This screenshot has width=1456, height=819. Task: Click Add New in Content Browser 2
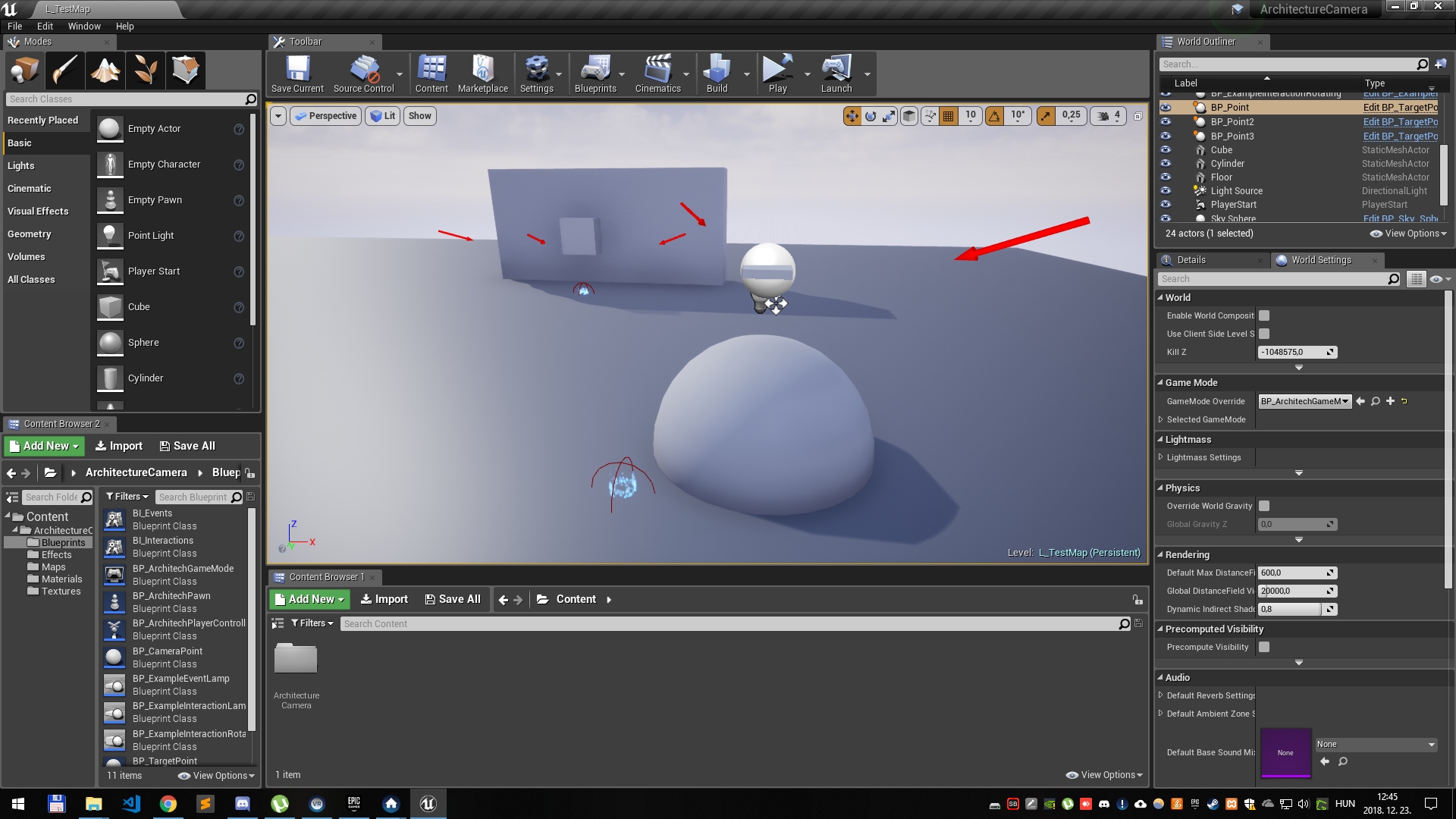click(x=42, y=446)
